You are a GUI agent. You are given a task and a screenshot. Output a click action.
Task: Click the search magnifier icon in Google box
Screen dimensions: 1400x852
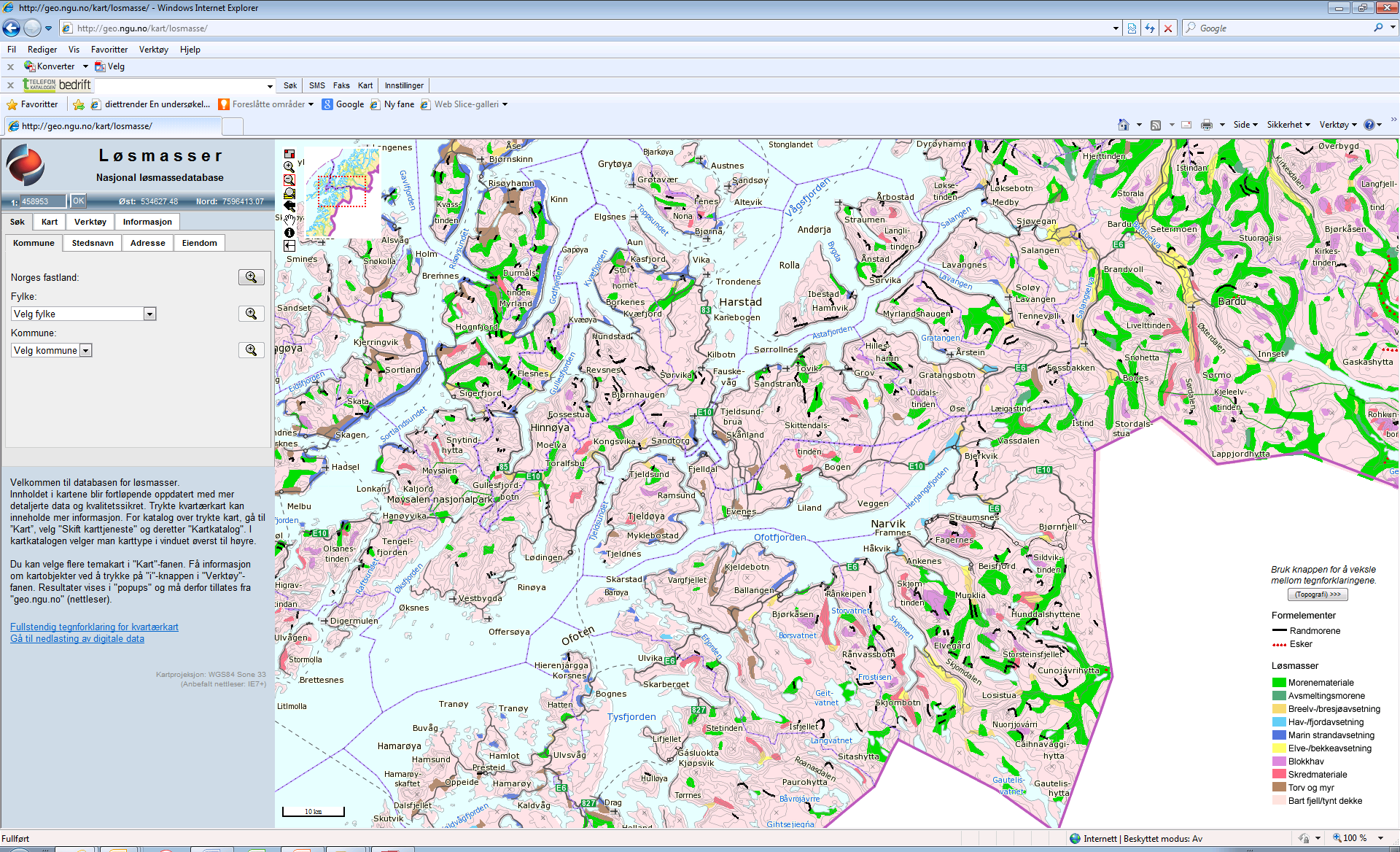[1378, 28]
